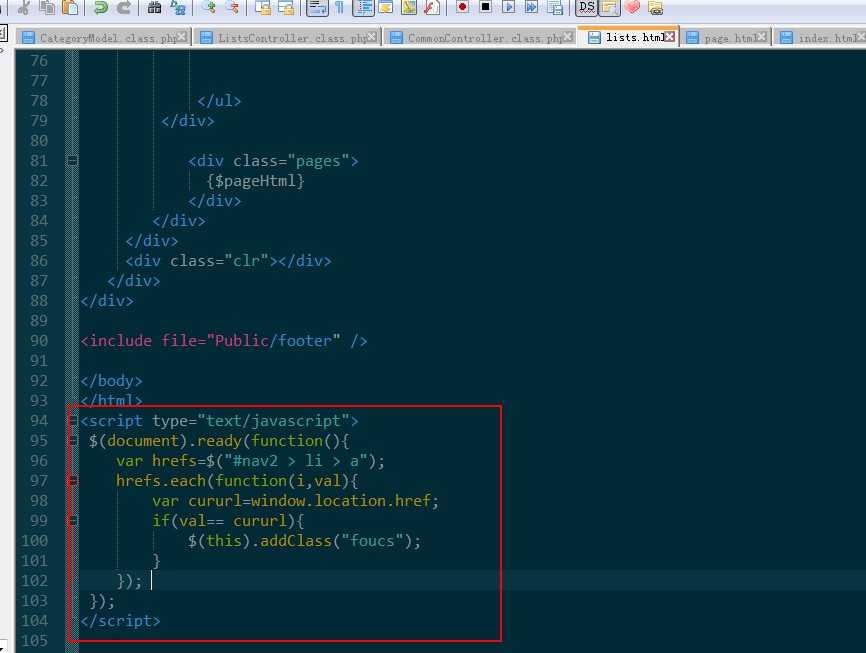The image size is (866, 653).
Task: Switch to the index.html tab
Action: 820,38
